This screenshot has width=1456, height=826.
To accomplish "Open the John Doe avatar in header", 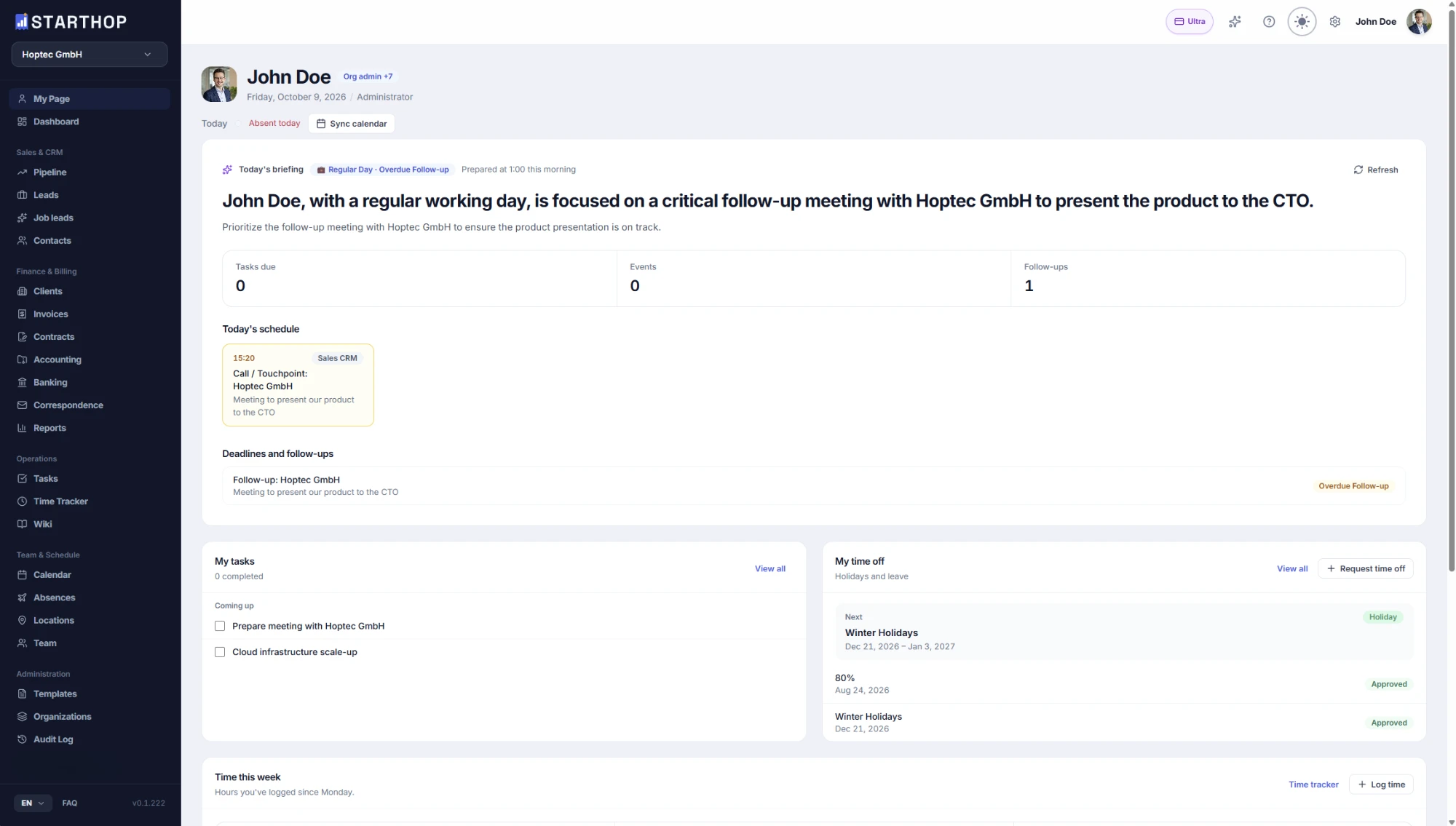I will pyautogui.click(x=1419, y=22).
